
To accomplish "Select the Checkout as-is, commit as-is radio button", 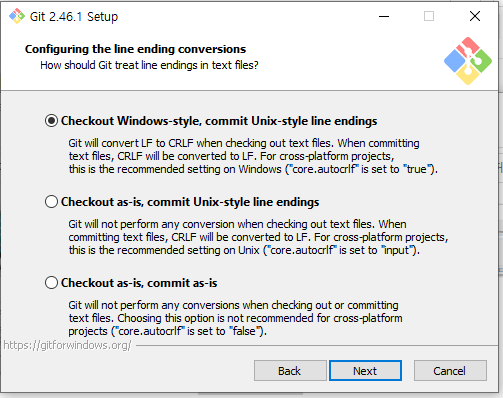I will pyautogui.click(x=51, y=283).
